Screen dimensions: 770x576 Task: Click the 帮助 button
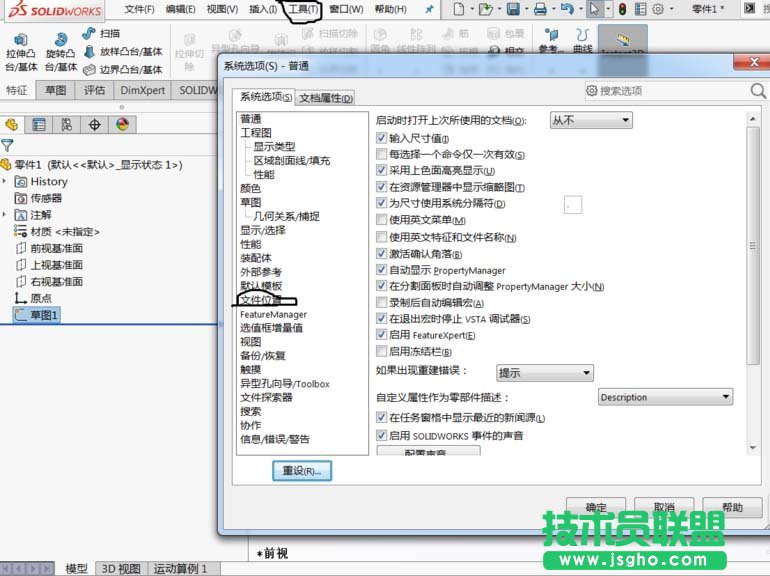point(732,507)
